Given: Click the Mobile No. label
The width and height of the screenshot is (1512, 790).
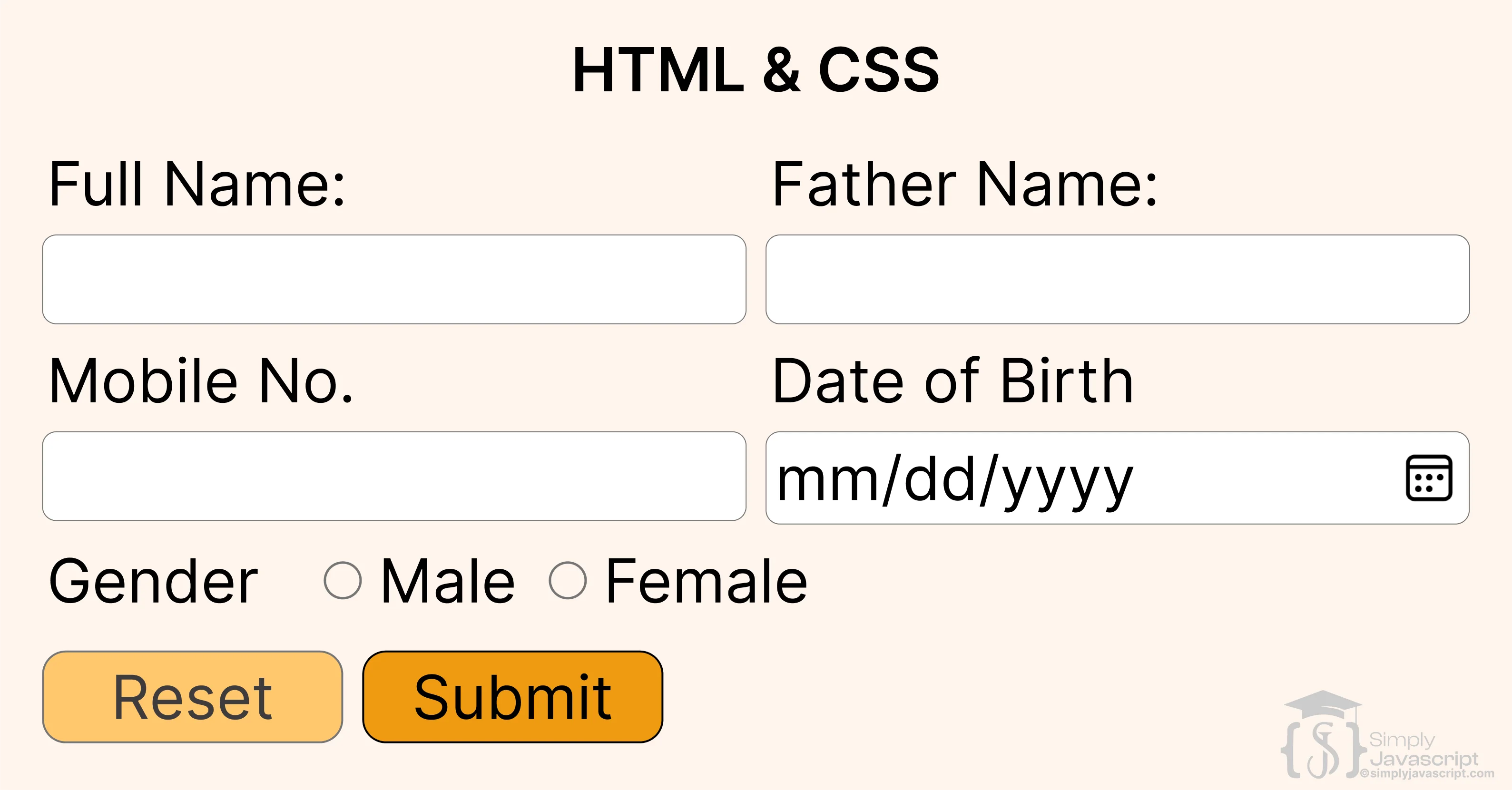Looking at the screenshot, I should [199, 381].
